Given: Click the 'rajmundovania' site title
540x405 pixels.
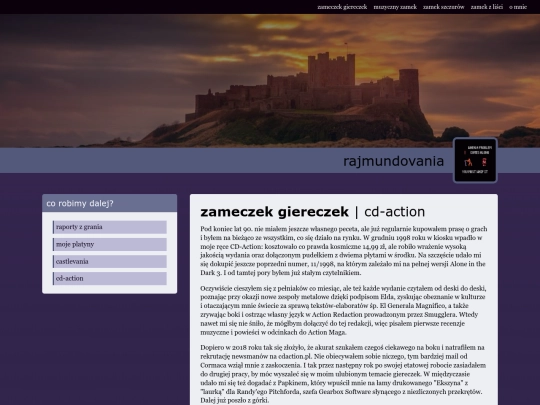Looking at the screenshot, I should (x=393, y=161).
